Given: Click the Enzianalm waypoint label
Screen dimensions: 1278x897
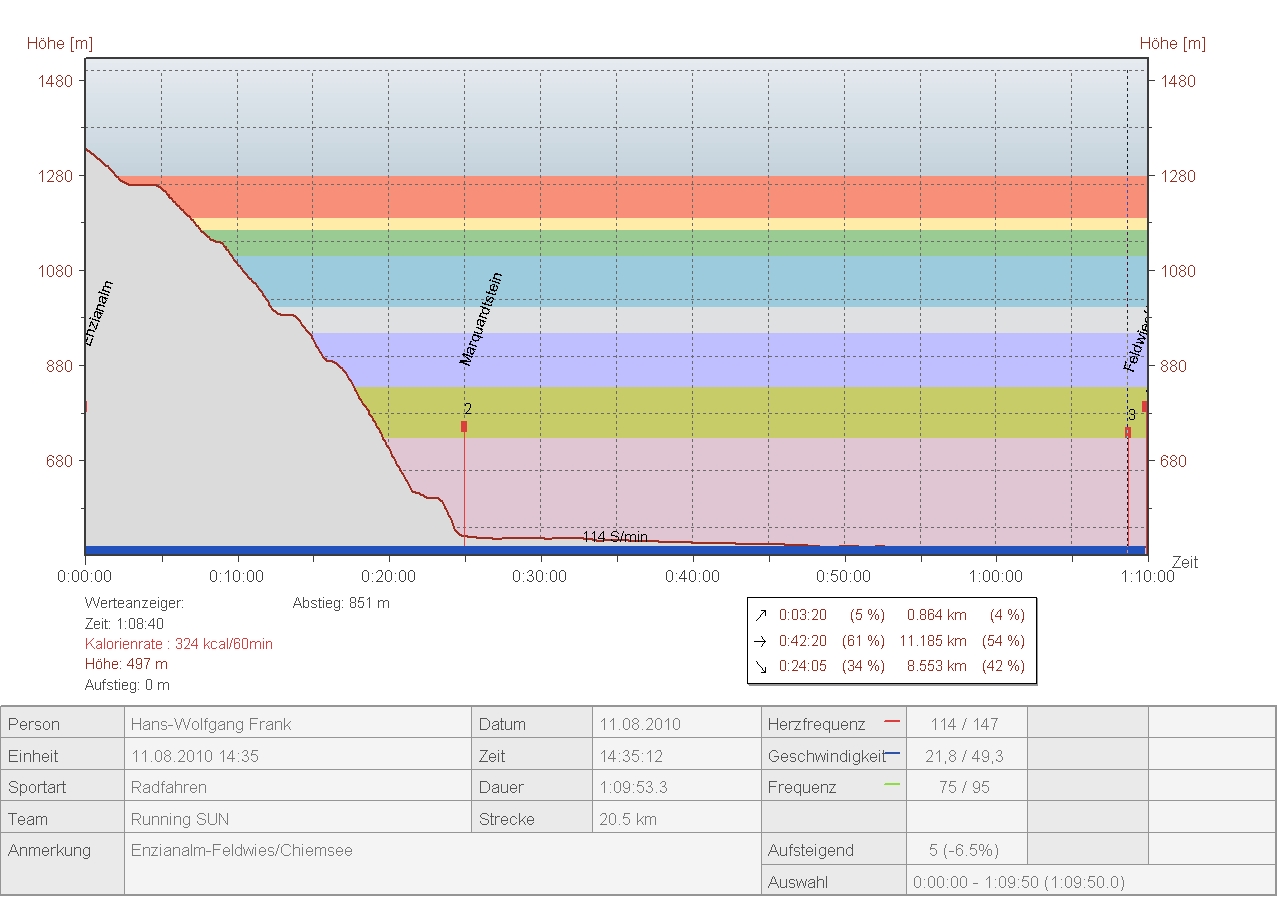Looking at the screenshot, I should click(99, 314).
